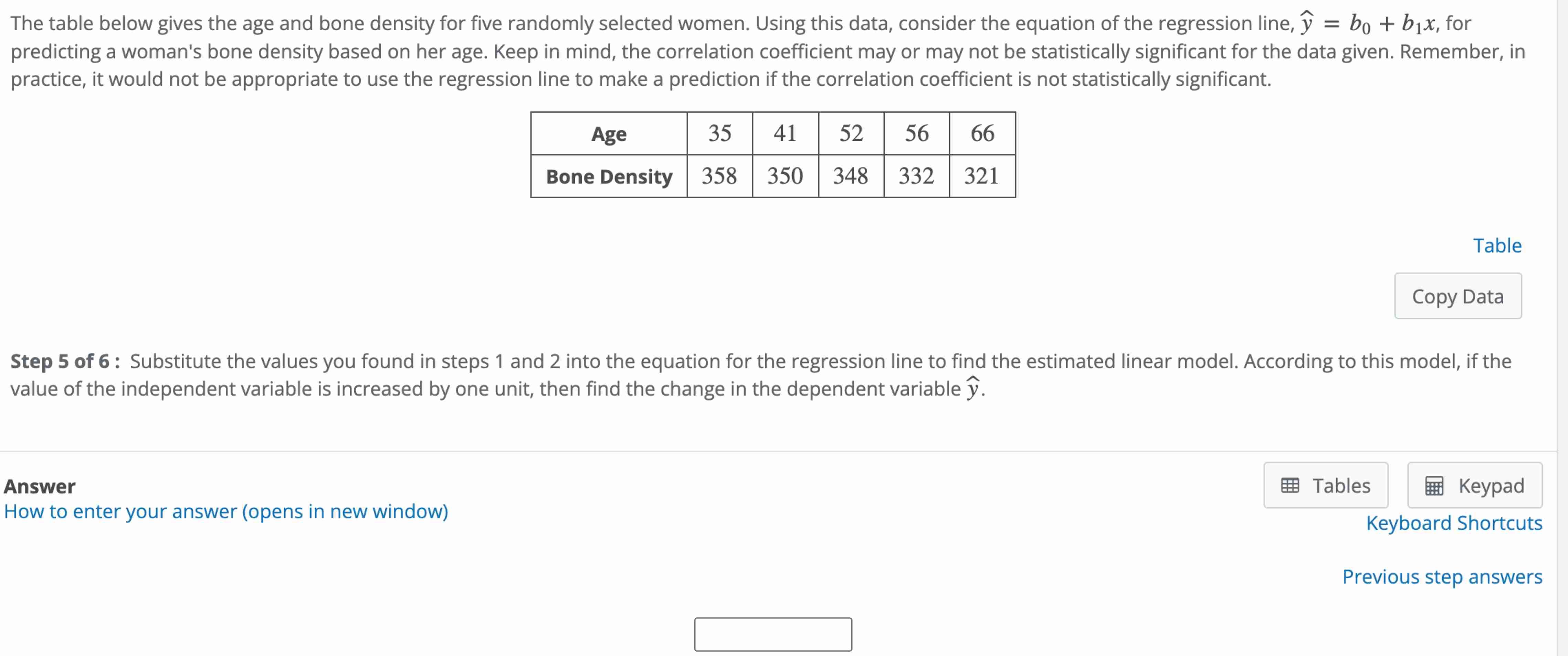Click the Bone Density value 348 cell
The width and height of the screenshot is (1568, 656).
click(850, 177)
